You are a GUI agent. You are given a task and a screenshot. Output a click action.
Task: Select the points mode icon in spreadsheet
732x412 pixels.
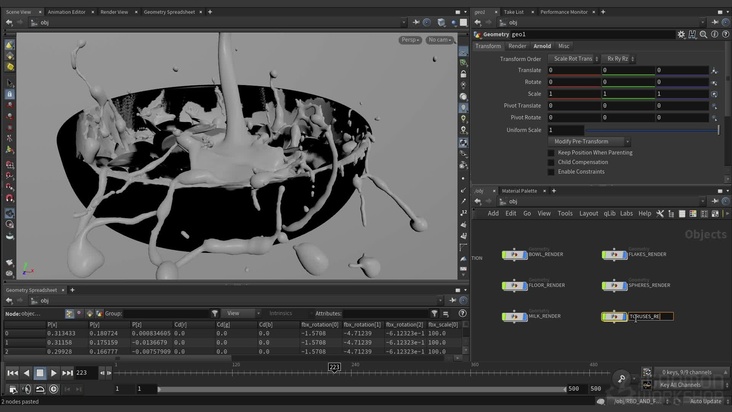click(70, 314)
